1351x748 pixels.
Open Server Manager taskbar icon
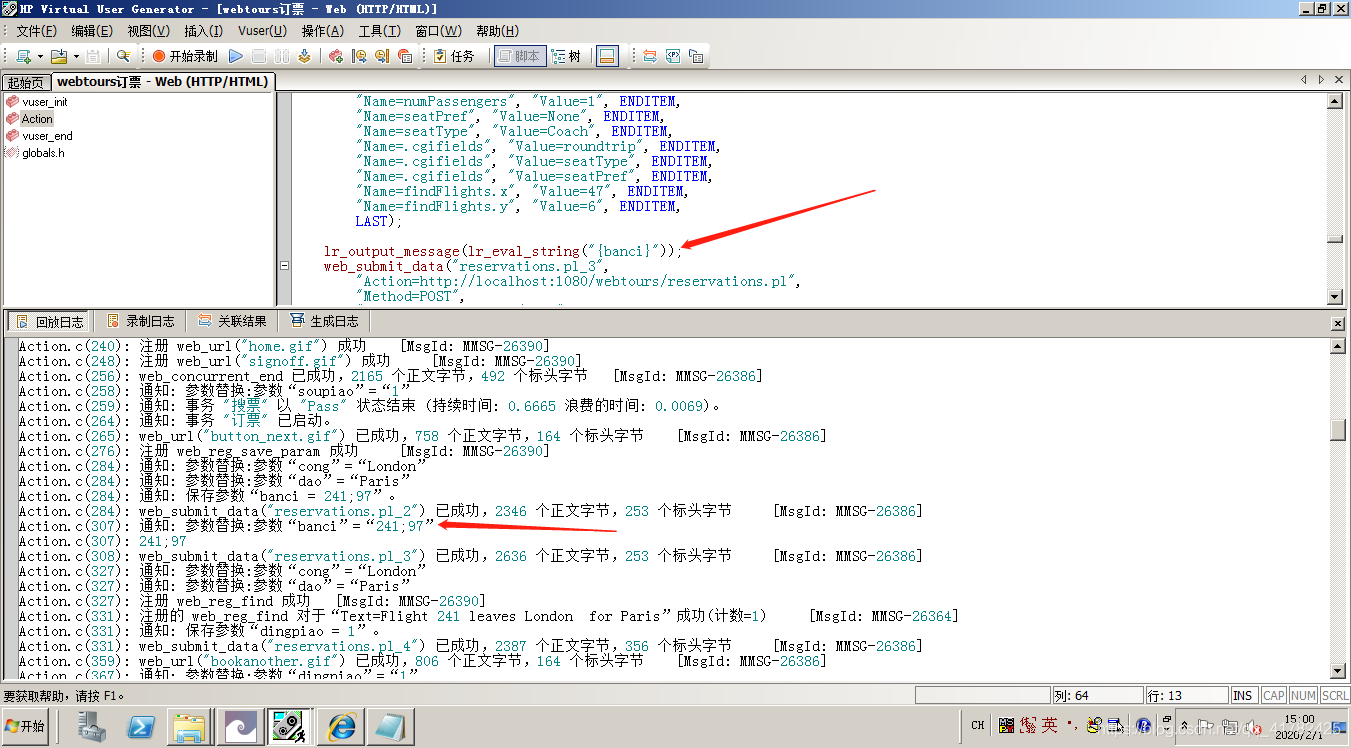click(x=94, y=726)
